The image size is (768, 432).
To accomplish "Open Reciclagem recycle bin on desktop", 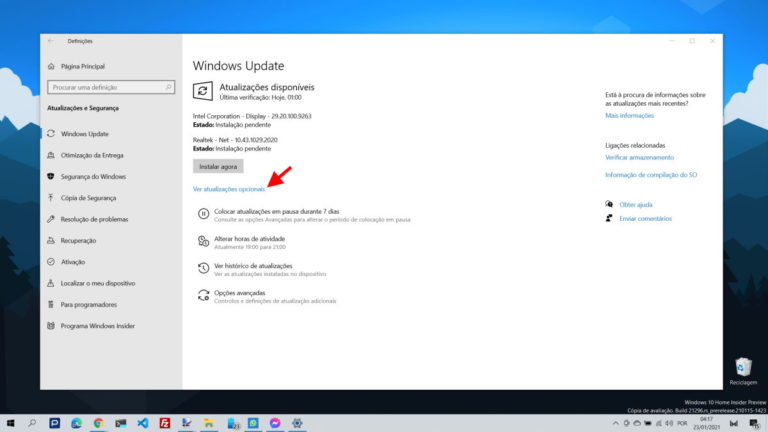I will point(743,370).
